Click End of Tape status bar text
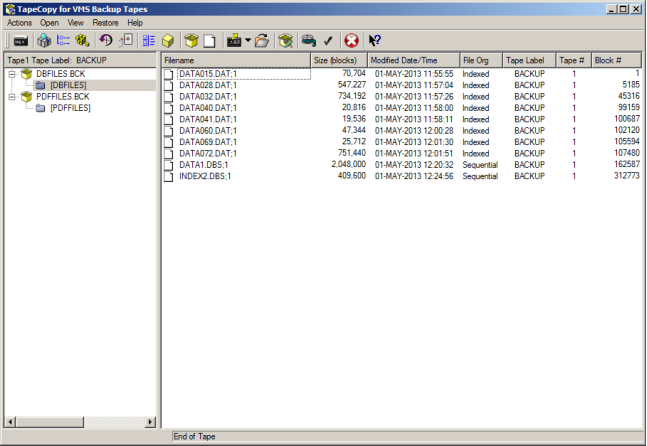This screenshot has width=647, height=446. (x=194, y=437)
